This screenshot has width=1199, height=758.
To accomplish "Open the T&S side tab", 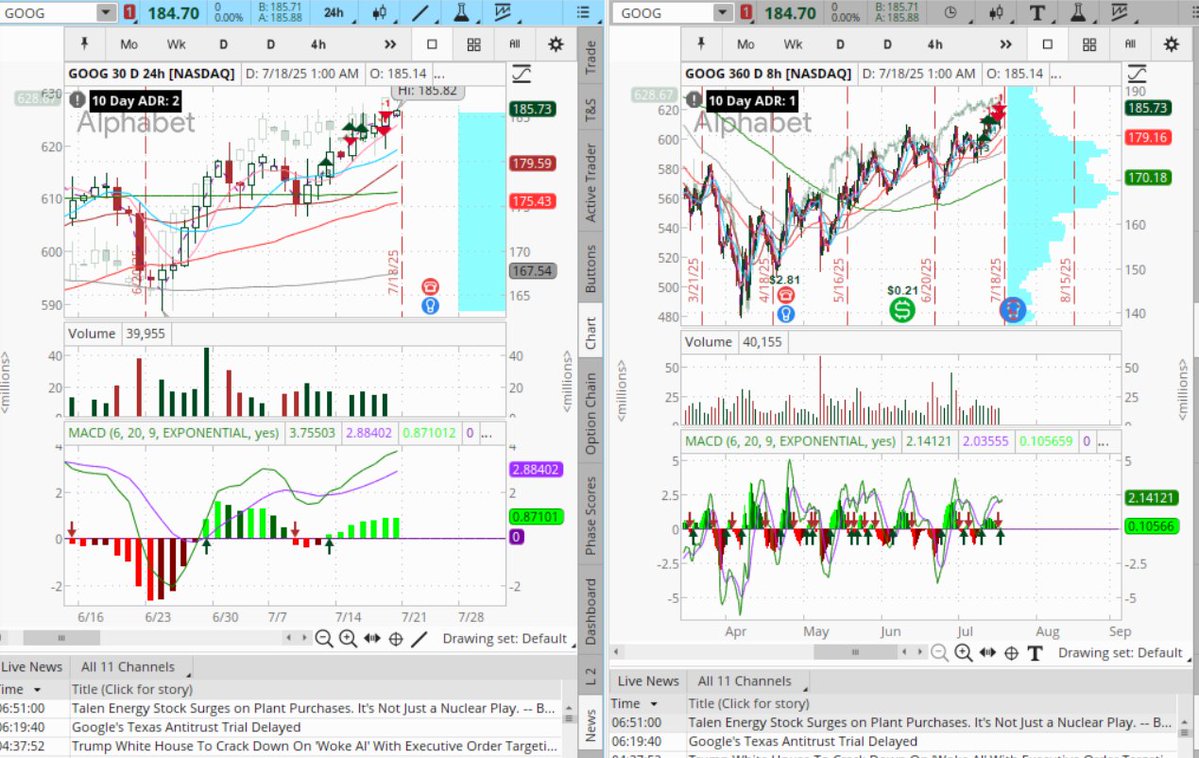I will [590, 110].
